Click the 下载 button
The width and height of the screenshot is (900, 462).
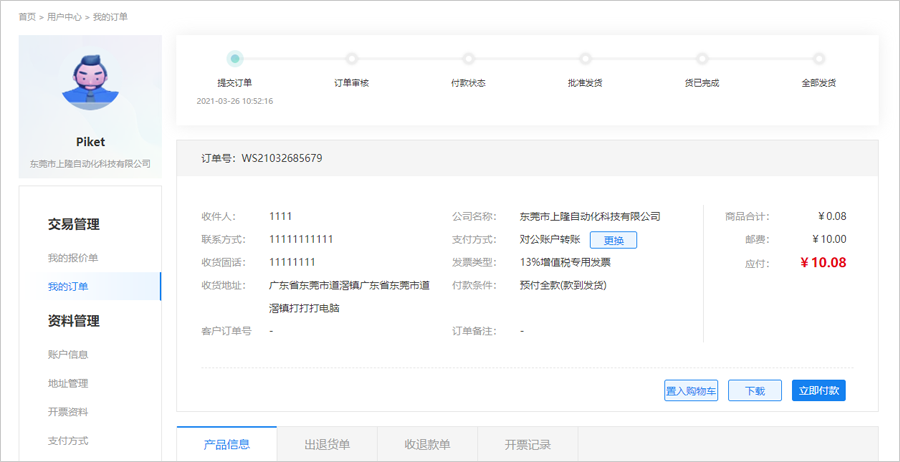tap(754, 391)
